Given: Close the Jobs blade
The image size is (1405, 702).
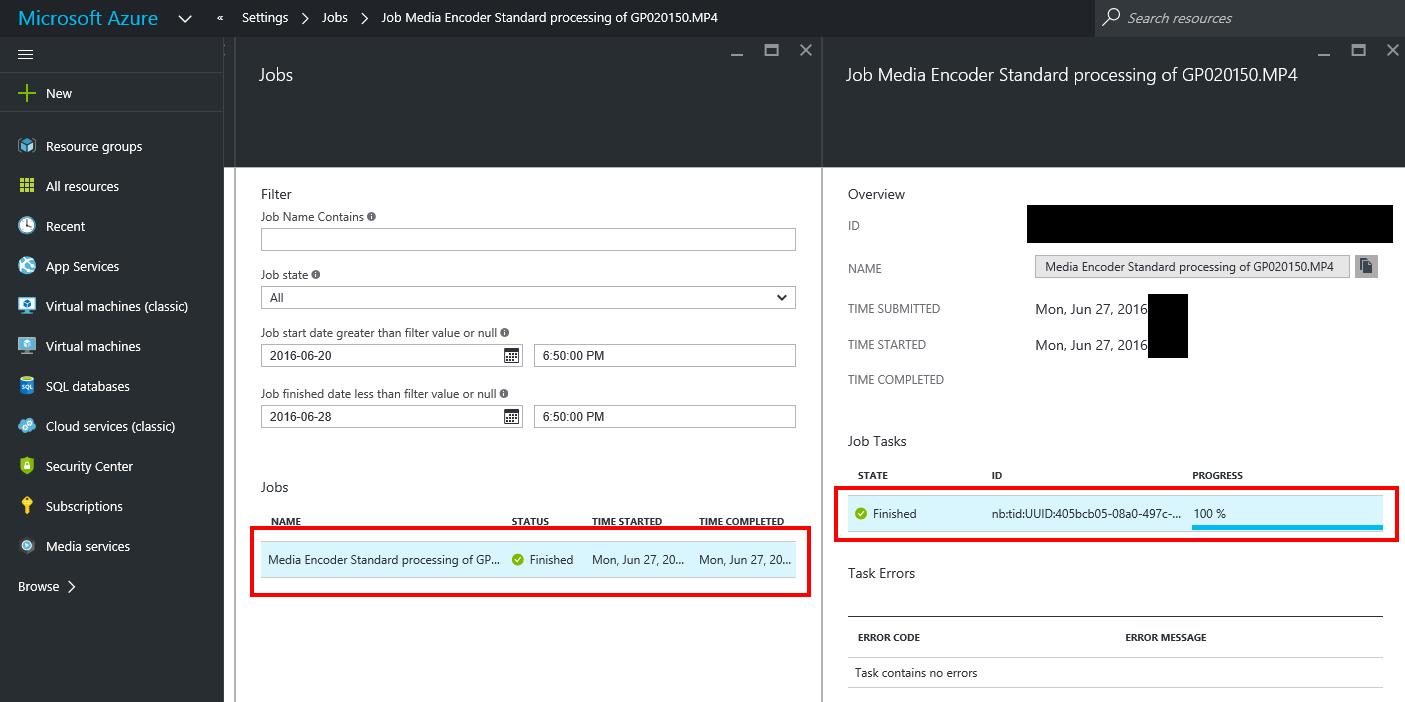Looking at the screenshot, I should point(806,50).
